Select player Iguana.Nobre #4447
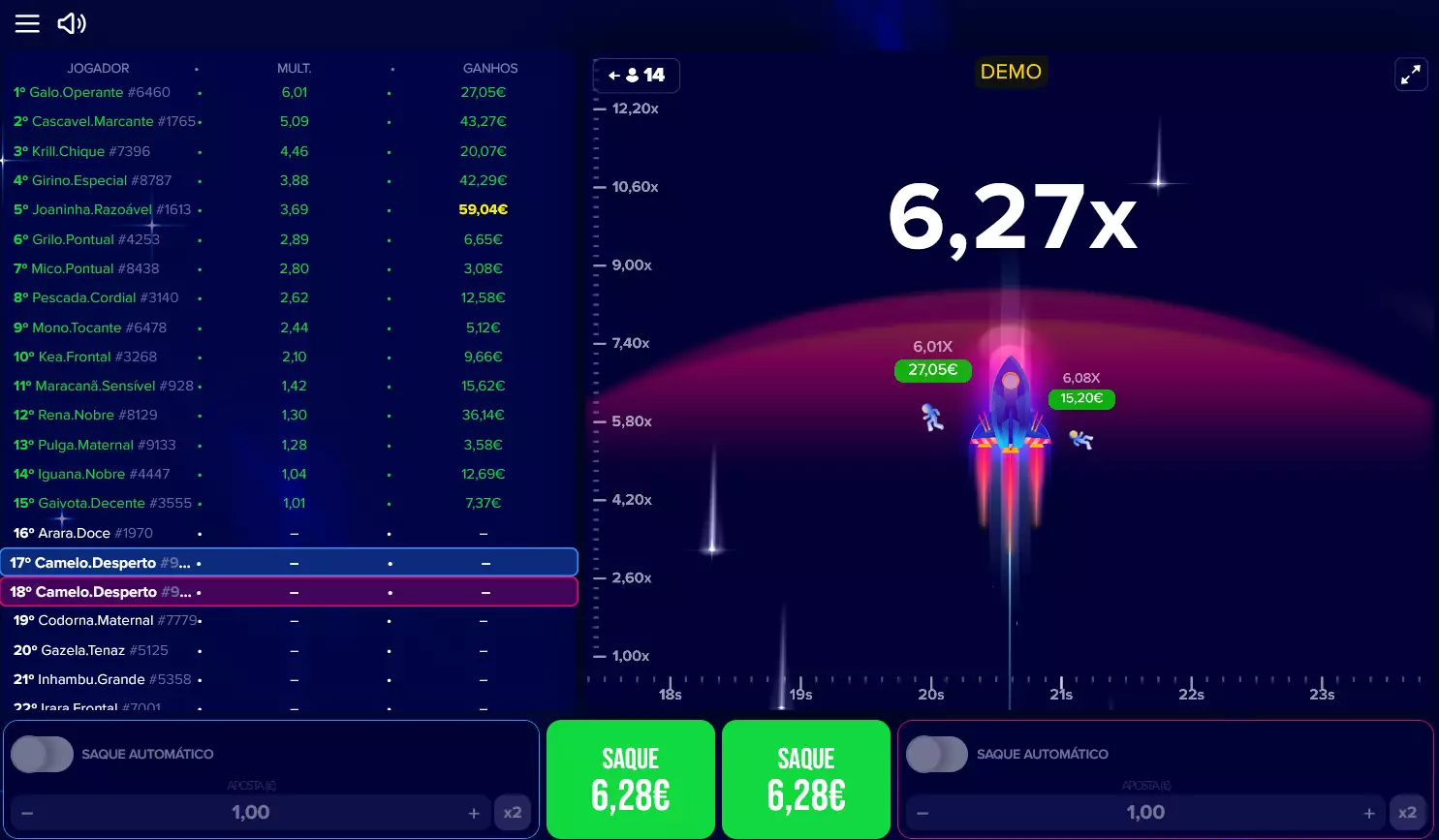 point(92,474)
